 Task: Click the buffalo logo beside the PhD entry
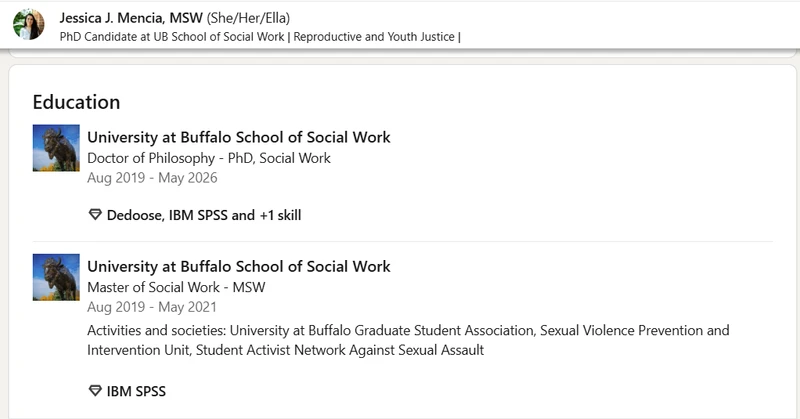pos(56,148)
